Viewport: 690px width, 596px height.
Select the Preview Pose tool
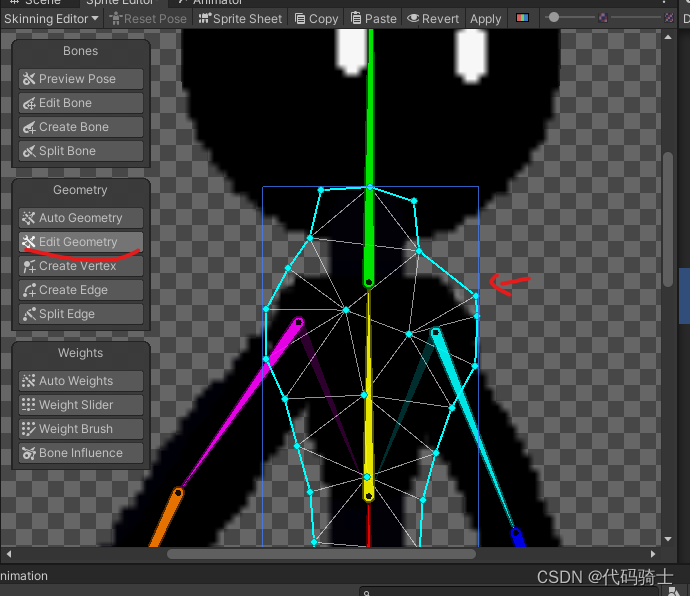81,79
